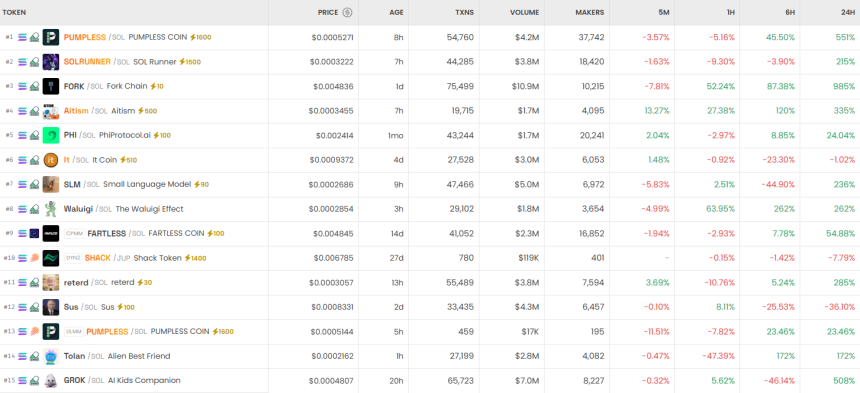Viewport: 860px width, 393px height.
Task: Open the SOLRUNNER /SOL pair
Action: point(97,62)
